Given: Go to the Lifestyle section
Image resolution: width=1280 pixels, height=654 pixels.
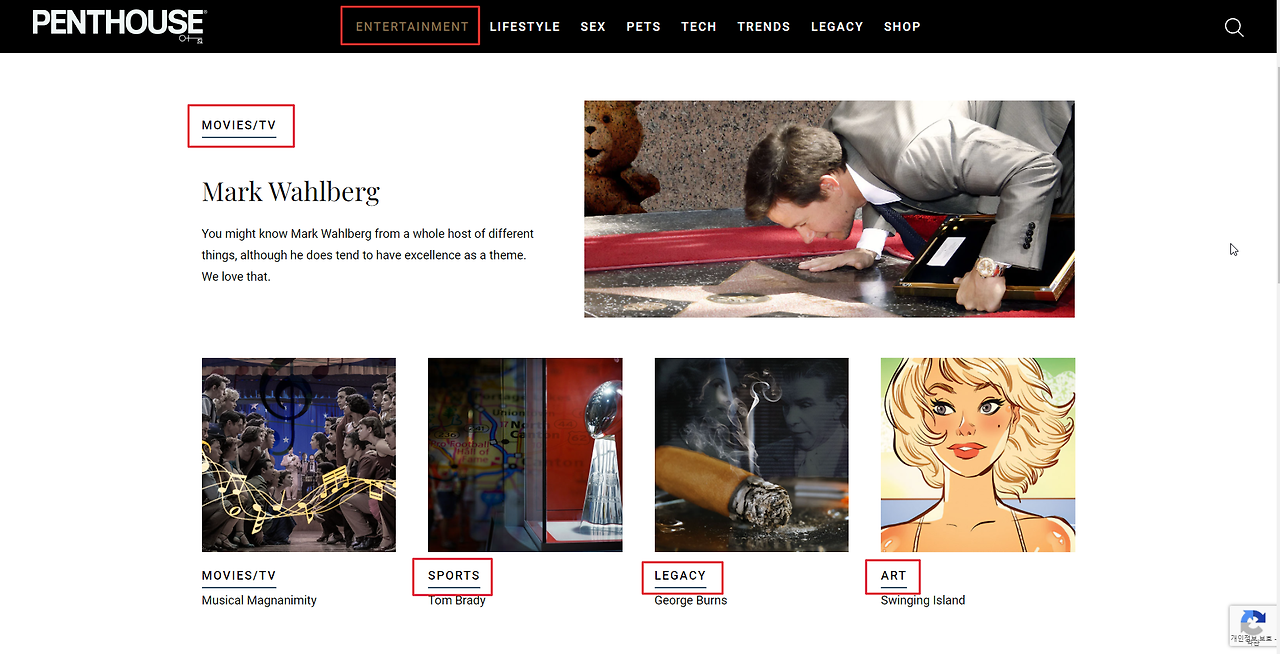Looking at the screenshot, I should [x=525, y=27].
